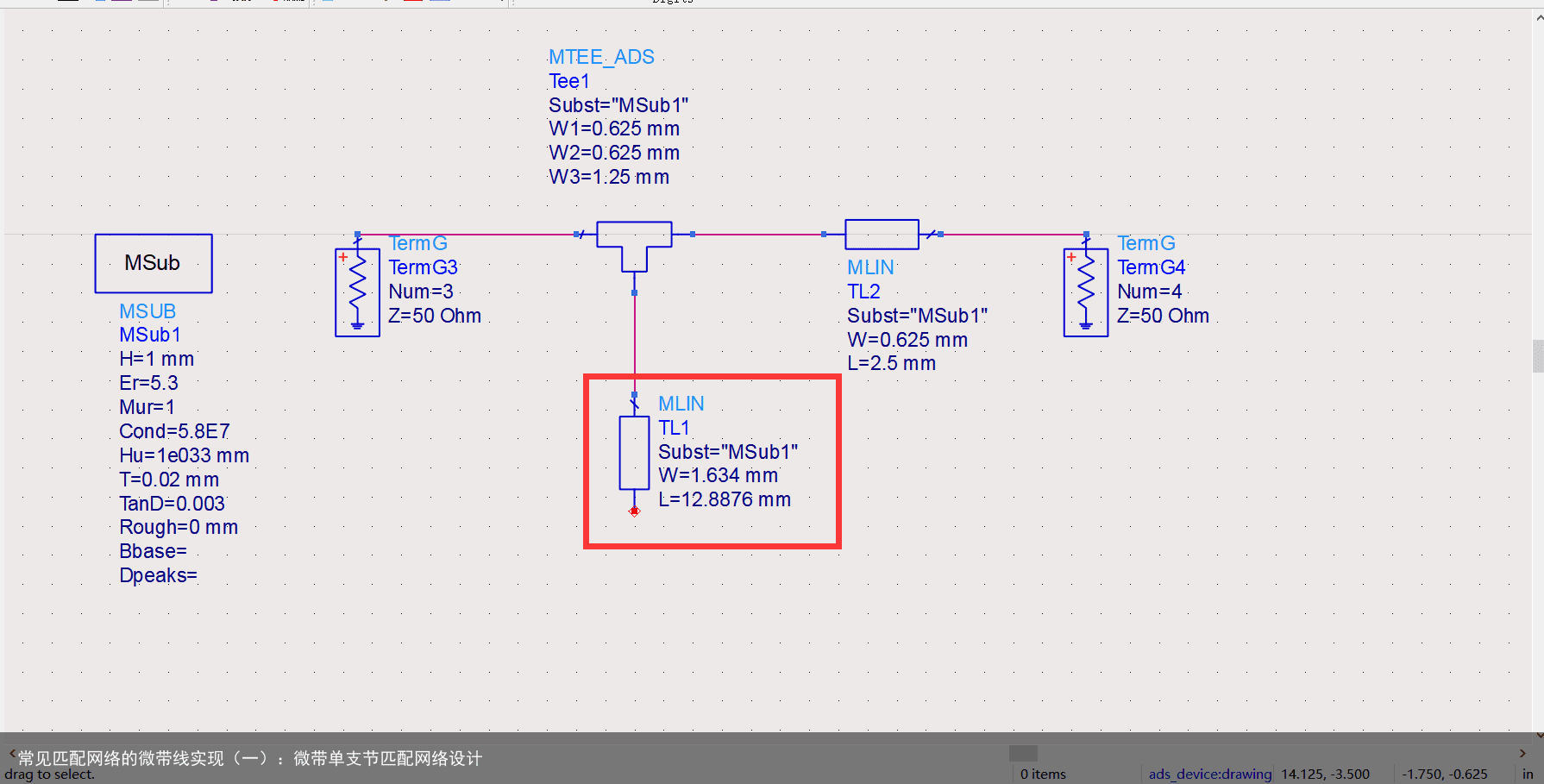The image size is (1544, 784).
Task: Edit TermG3 Z=50 Ohm impedance
Action: point(435,316)
